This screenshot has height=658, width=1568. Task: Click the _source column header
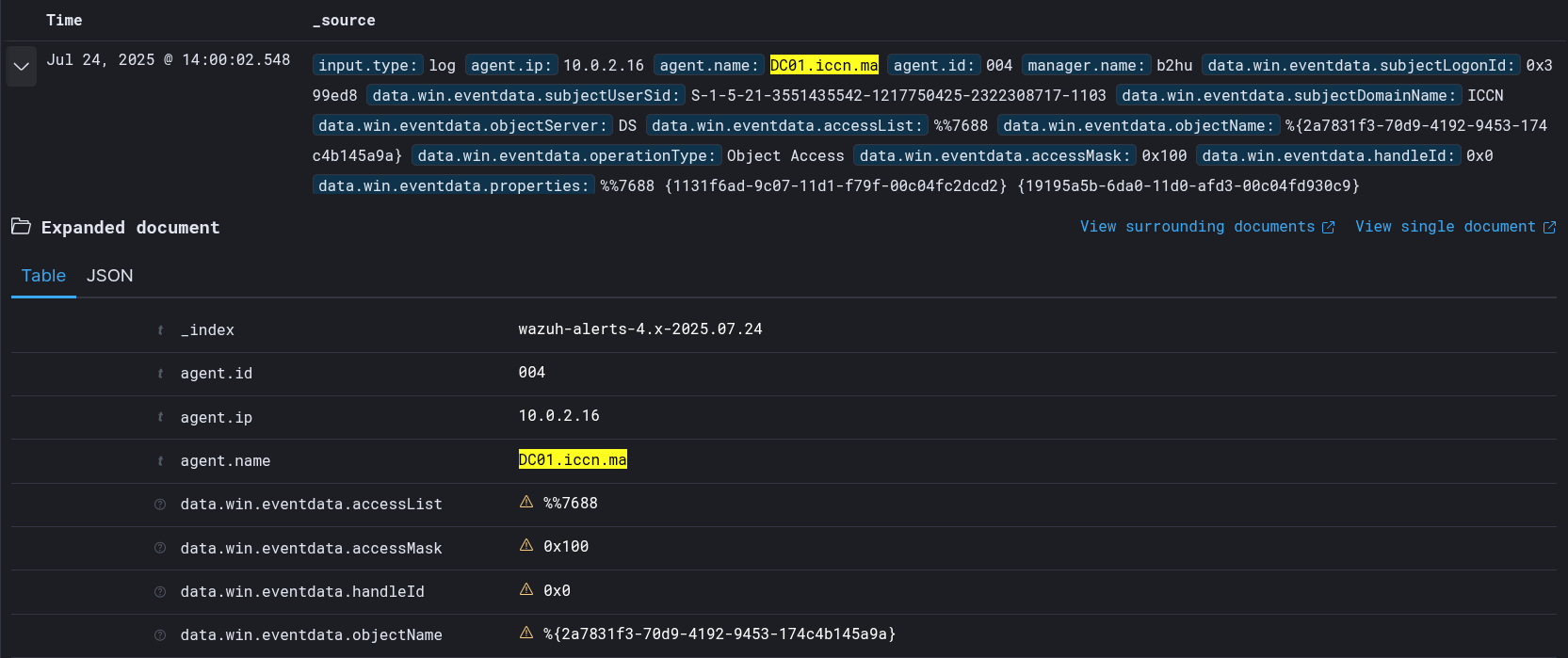(344, 21)
